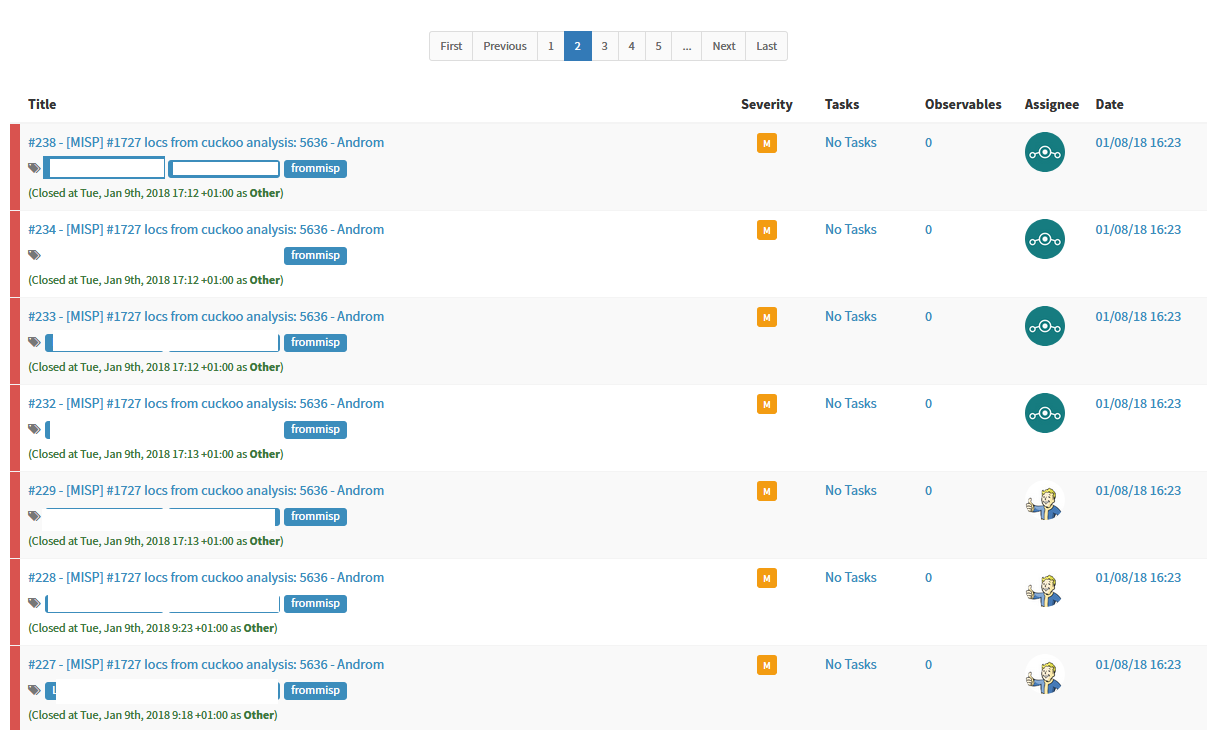Open the assignee avatar on case #232
Viewport: 1213px width, 730px height.
point(1045,413)
